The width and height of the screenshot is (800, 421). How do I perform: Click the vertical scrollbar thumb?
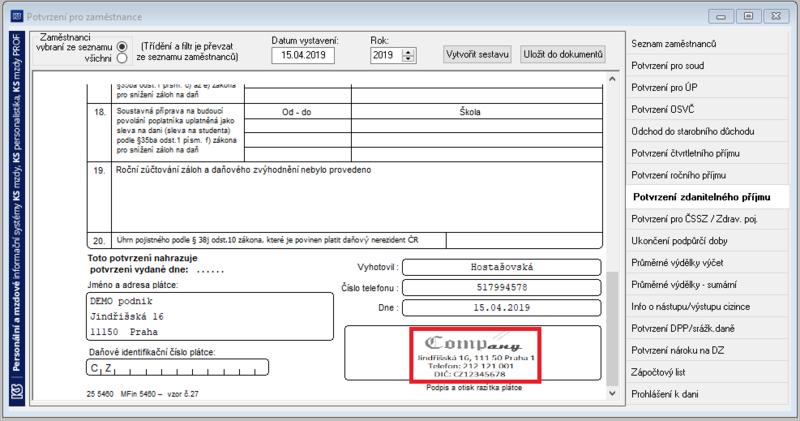tap(612, 329)
